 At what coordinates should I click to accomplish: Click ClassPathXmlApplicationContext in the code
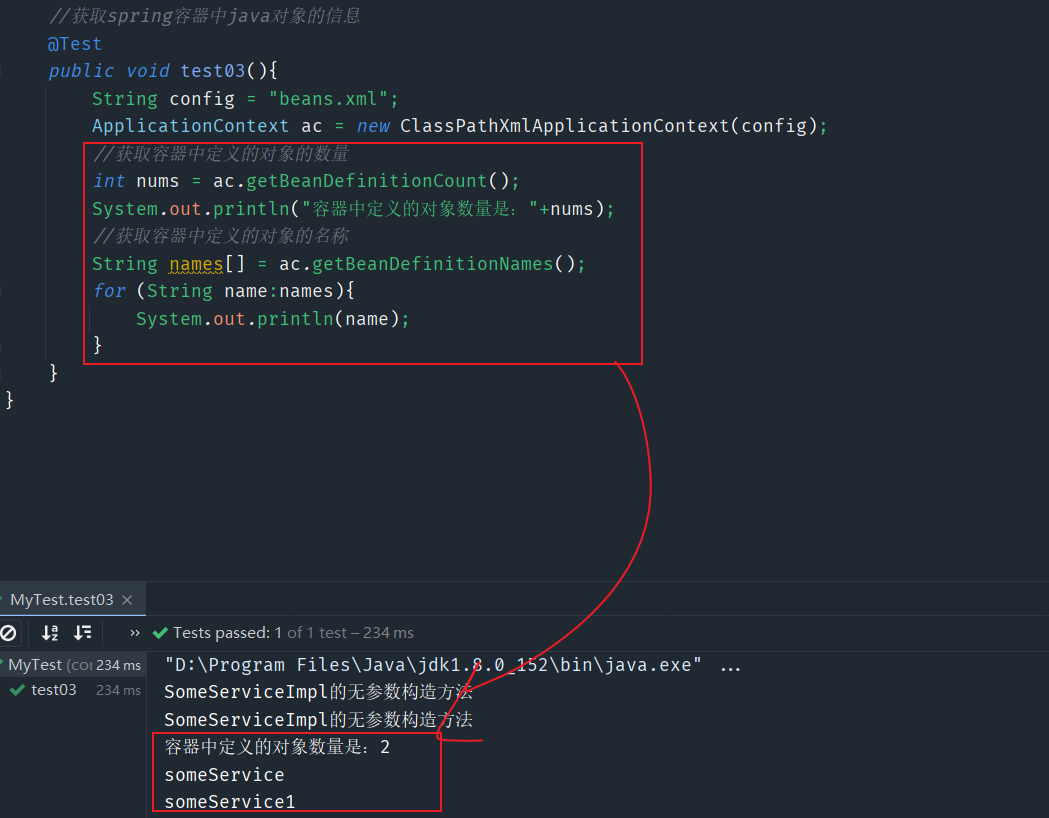[565, 126]
